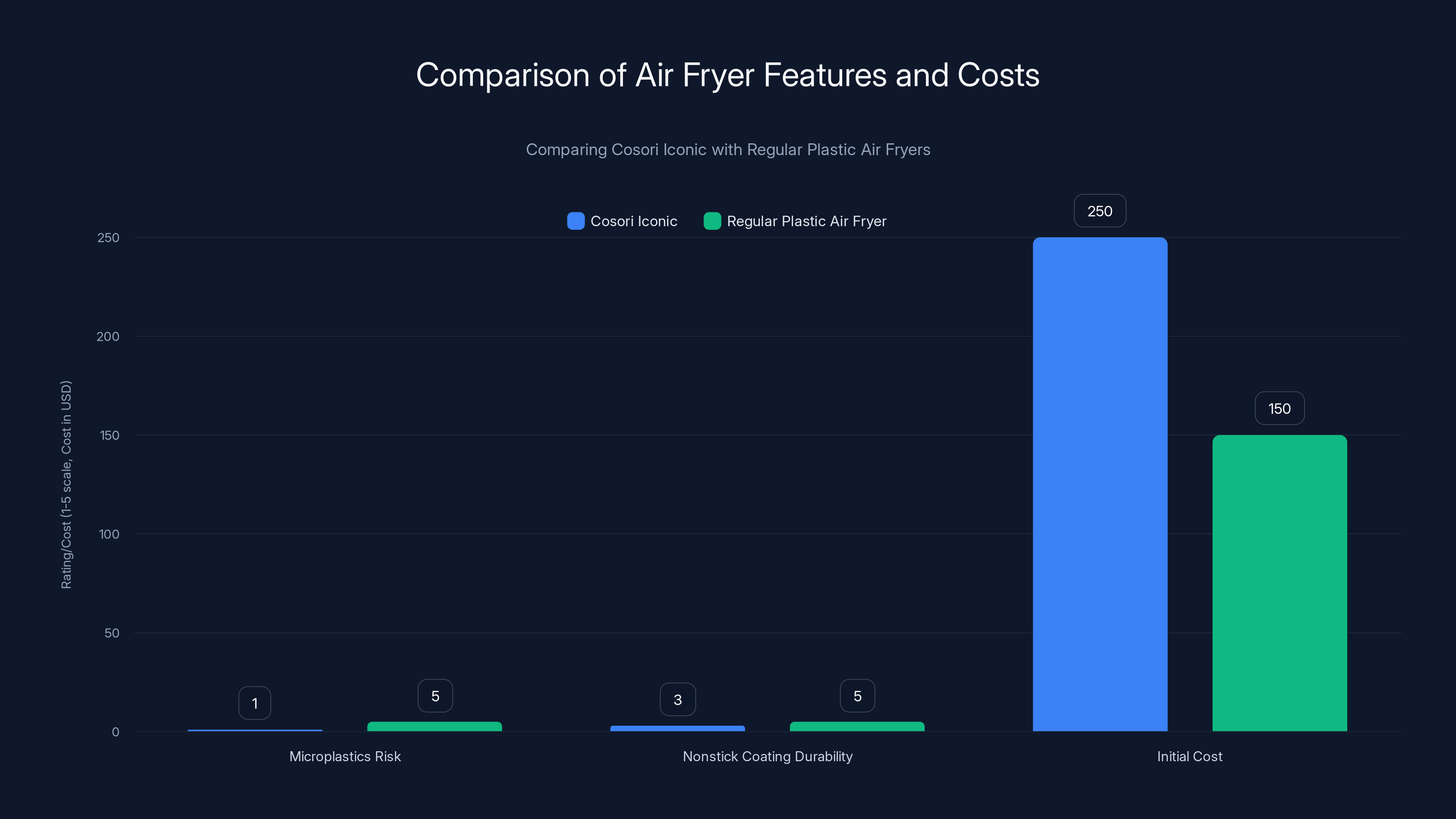1456x819 pixels.
Task: Click the 250 value label above the blue bar
Action: tap(1099, 210)
